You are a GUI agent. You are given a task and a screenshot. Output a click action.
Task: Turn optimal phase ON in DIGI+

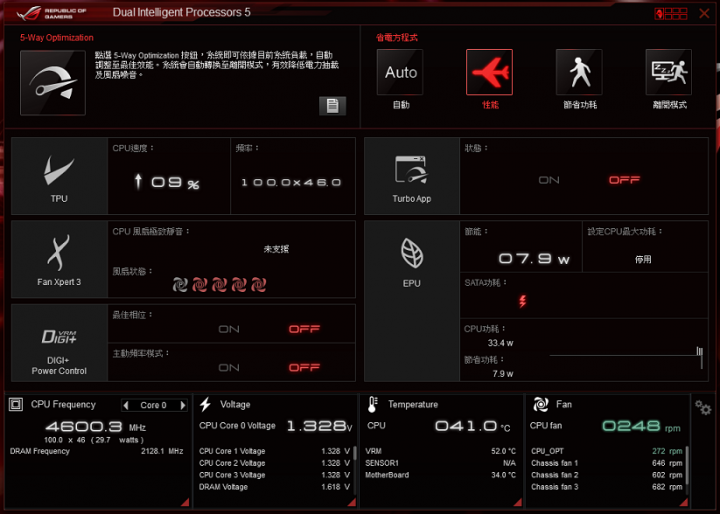tap(229, 329)
